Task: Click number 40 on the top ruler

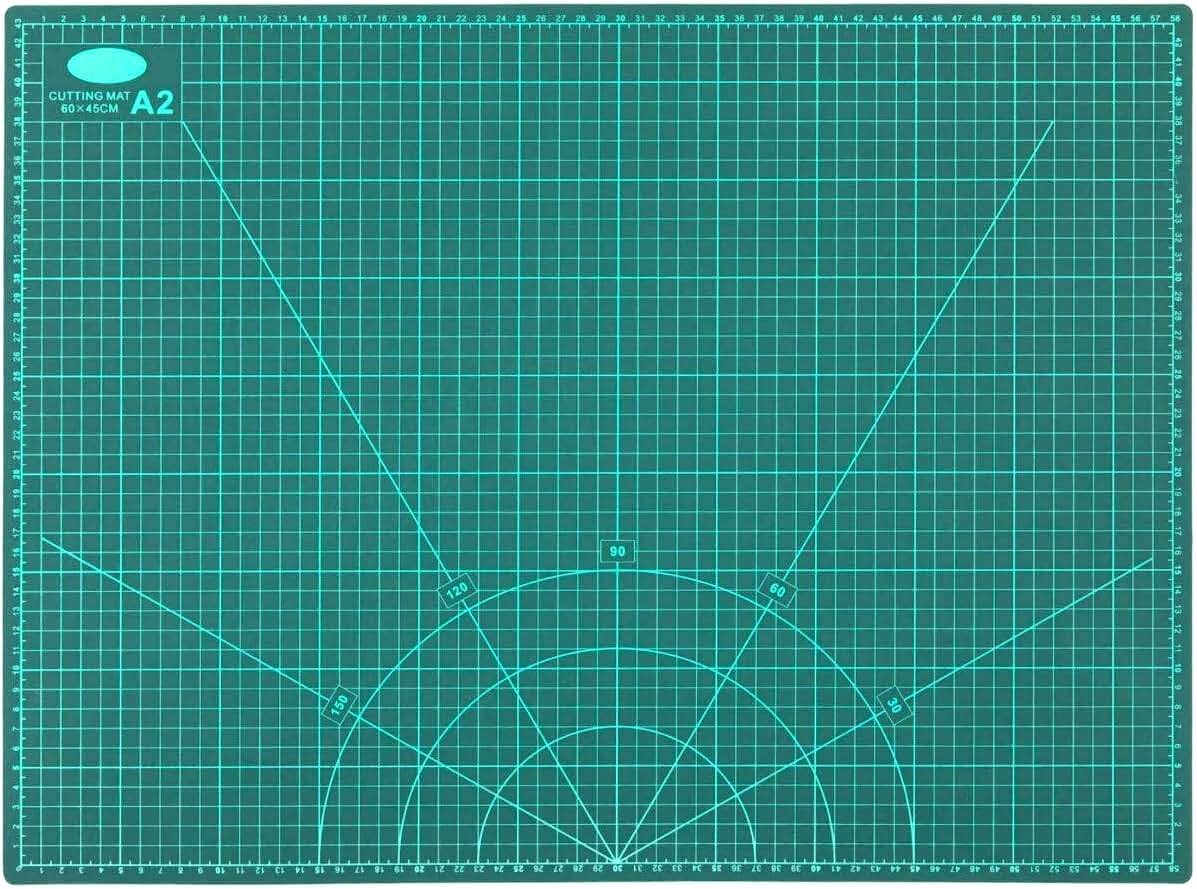Action: coord(818,18)
